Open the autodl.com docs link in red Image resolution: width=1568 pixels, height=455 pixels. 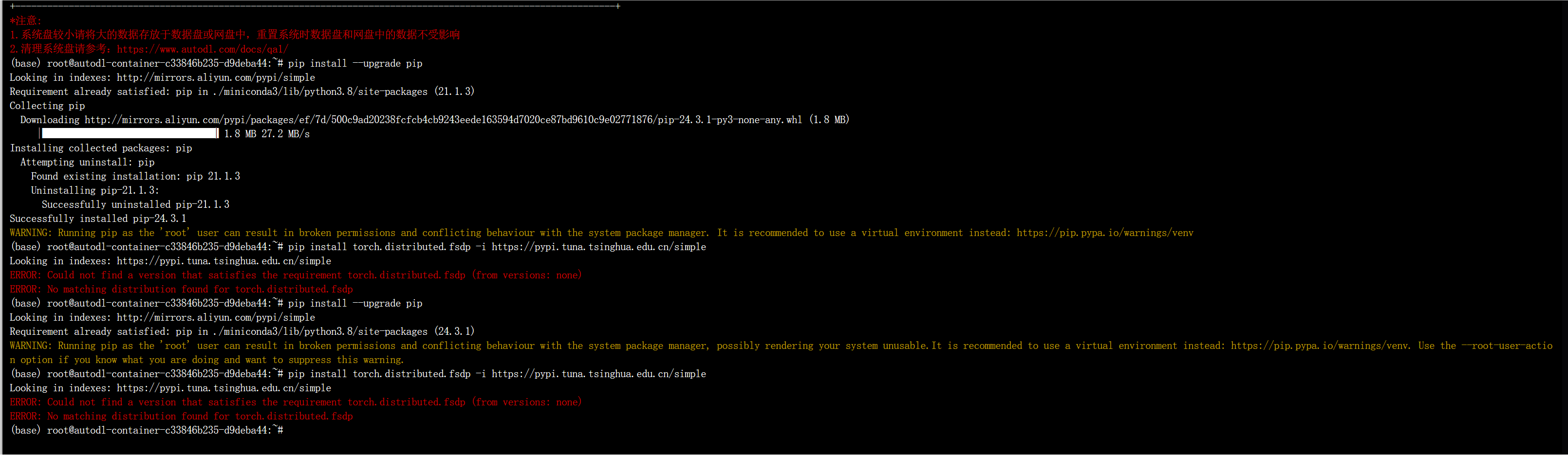click(x=202, y=49)
